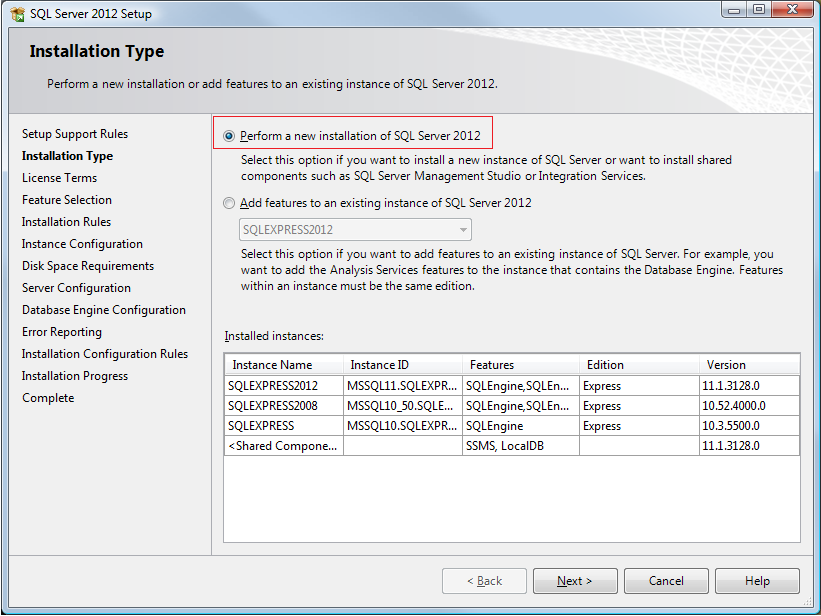This screenshot has height=616, width=821.
Task: Sort by Version column header
Action: click(749, 365)
